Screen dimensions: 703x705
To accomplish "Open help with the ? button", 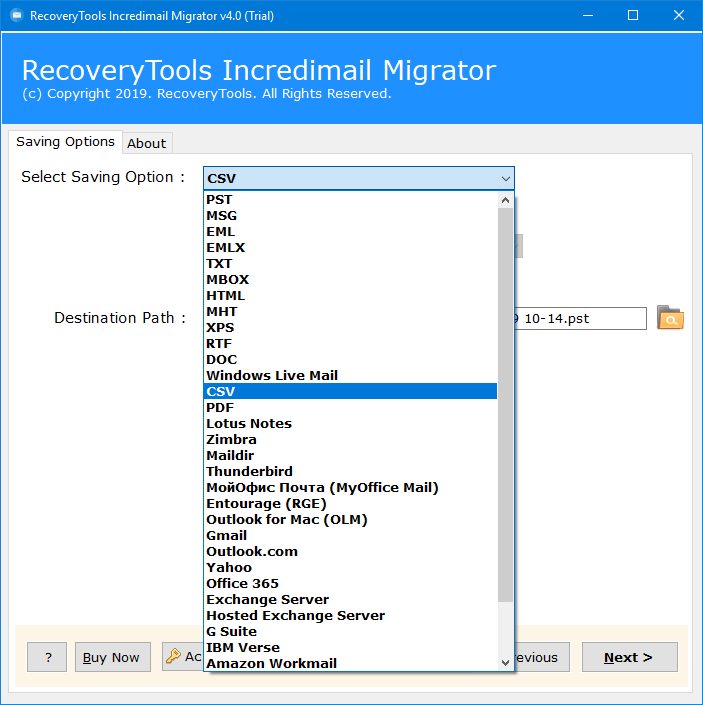I will coord(47,657).
